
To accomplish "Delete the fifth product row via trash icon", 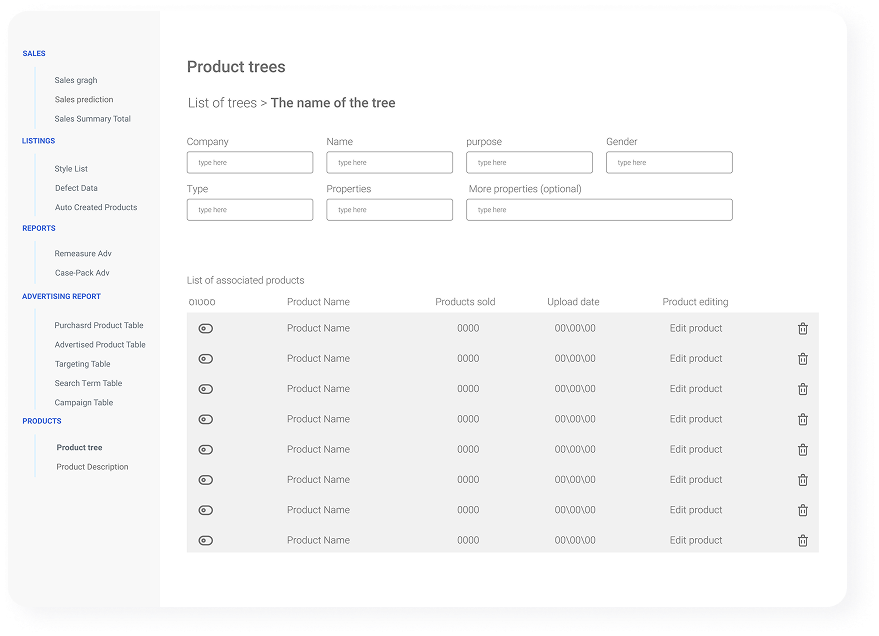I will 802,449.
